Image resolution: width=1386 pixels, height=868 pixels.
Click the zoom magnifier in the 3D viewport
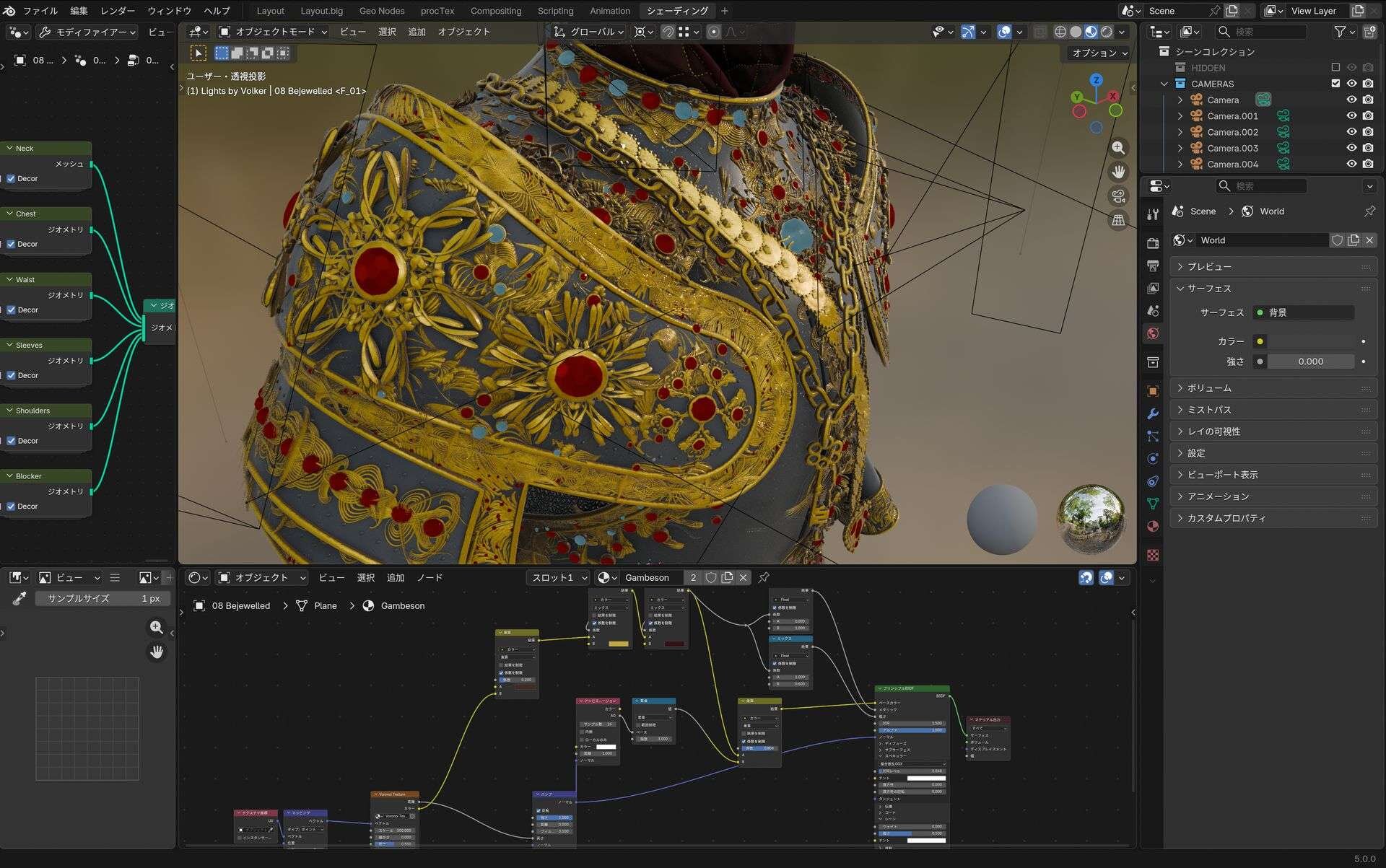pos(1118,148)
